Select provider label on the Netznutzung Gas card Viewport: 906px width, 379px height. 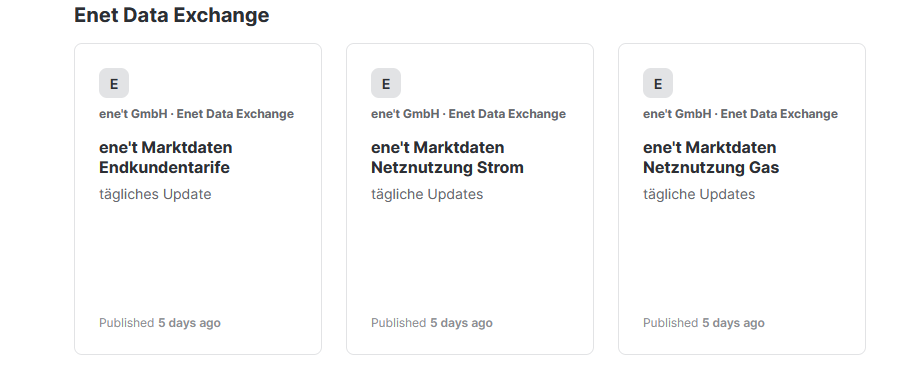coord(741,114)
